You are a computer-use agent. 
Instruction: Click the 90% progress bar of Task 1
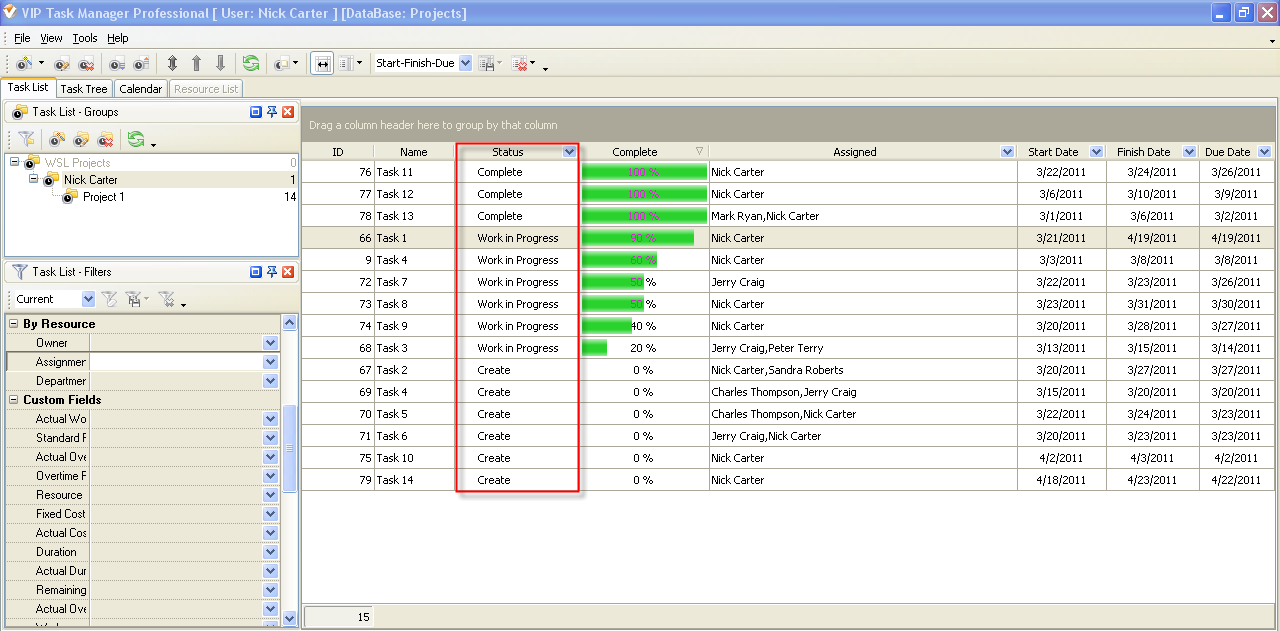click(x=637, y=238)
